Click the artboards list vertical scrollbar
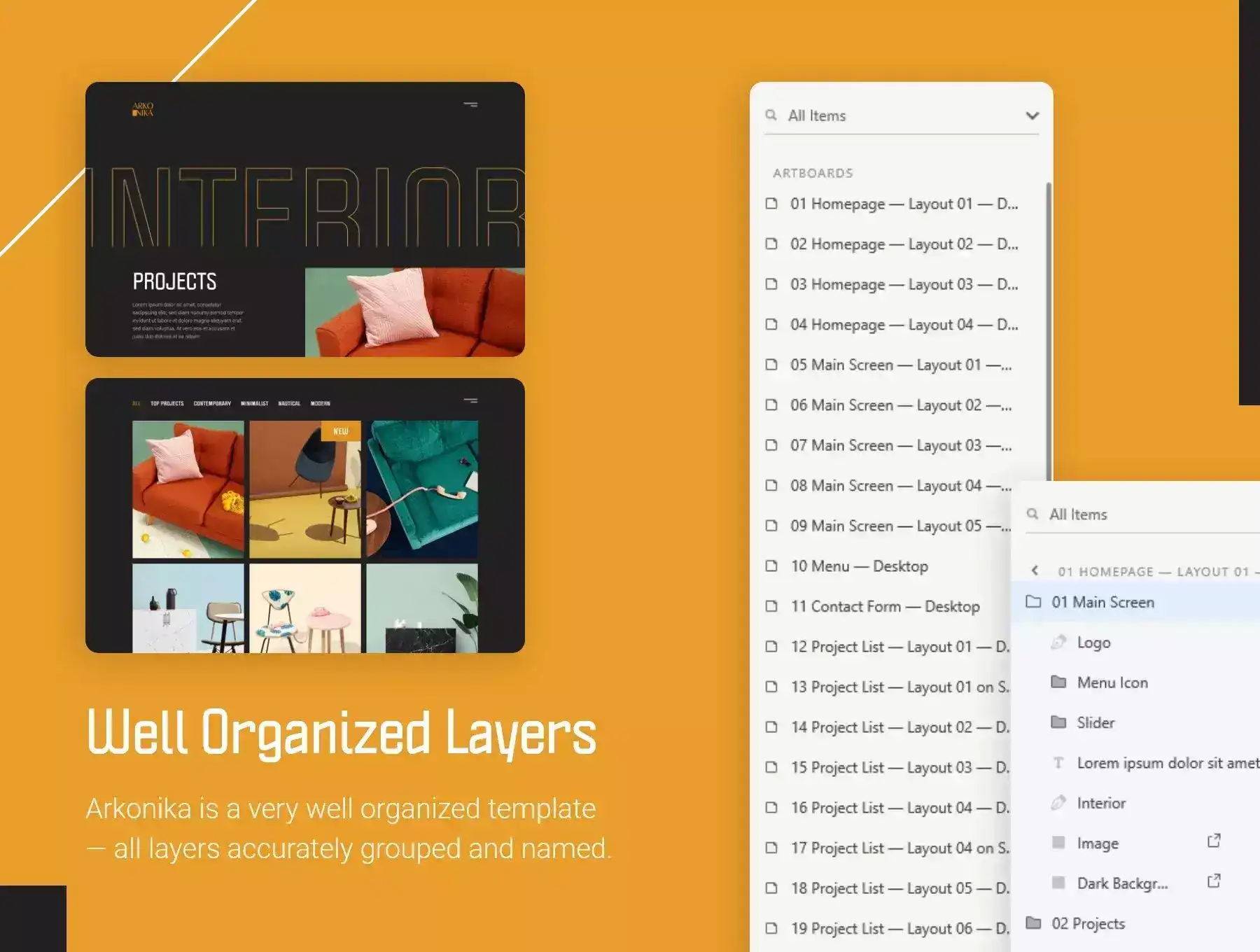The width and height of the screenshot is (1260, 952). (1048, 329)
